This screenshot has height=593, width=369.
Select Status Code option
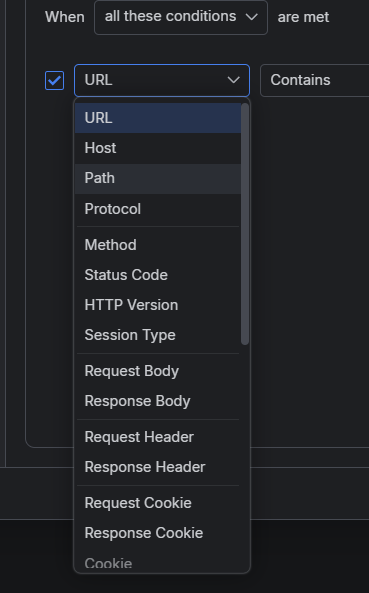(x=158, y=275)
